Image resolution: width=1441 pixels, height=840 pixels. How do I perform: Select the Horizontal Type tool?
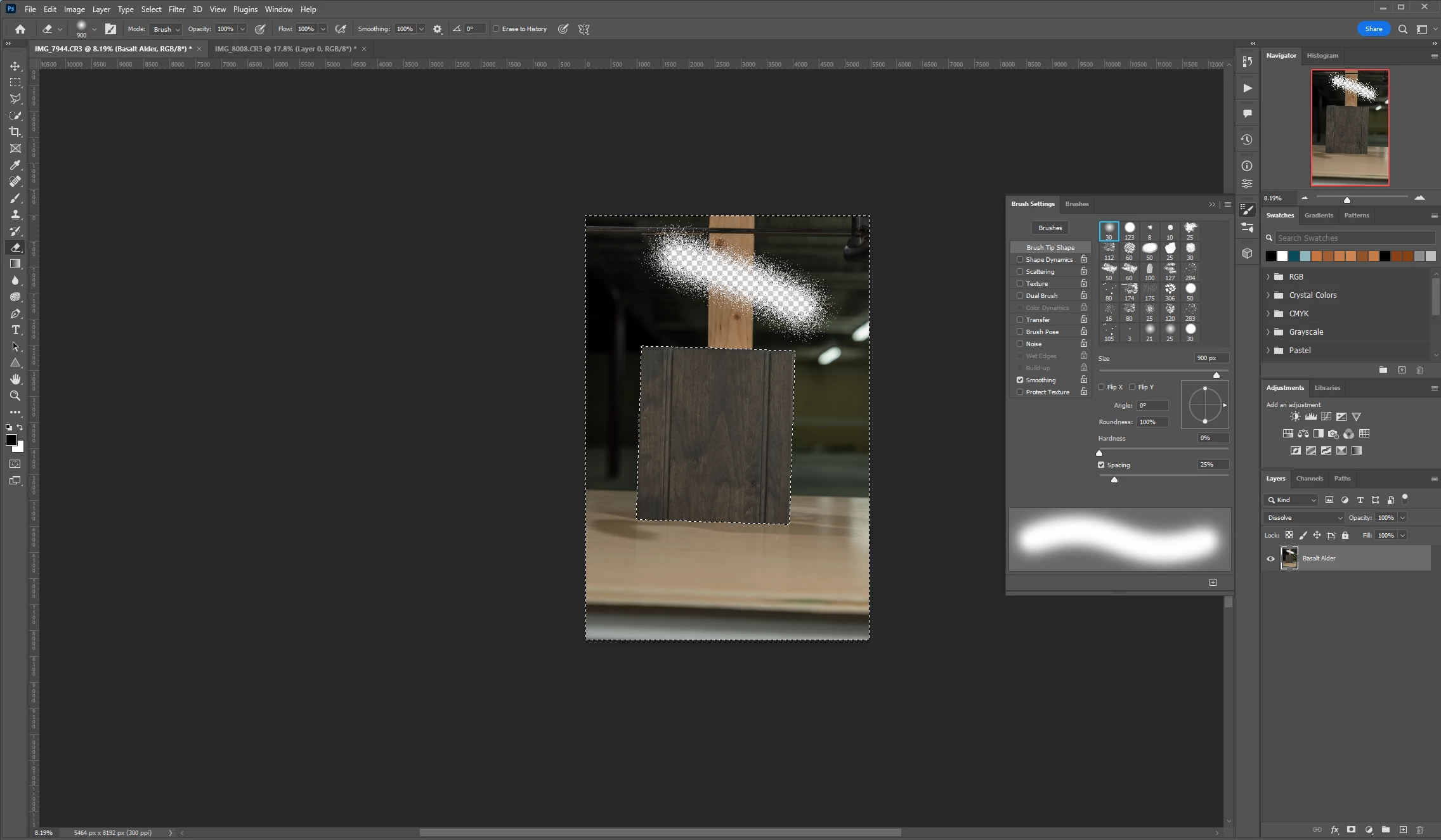[x=15, y=330]
